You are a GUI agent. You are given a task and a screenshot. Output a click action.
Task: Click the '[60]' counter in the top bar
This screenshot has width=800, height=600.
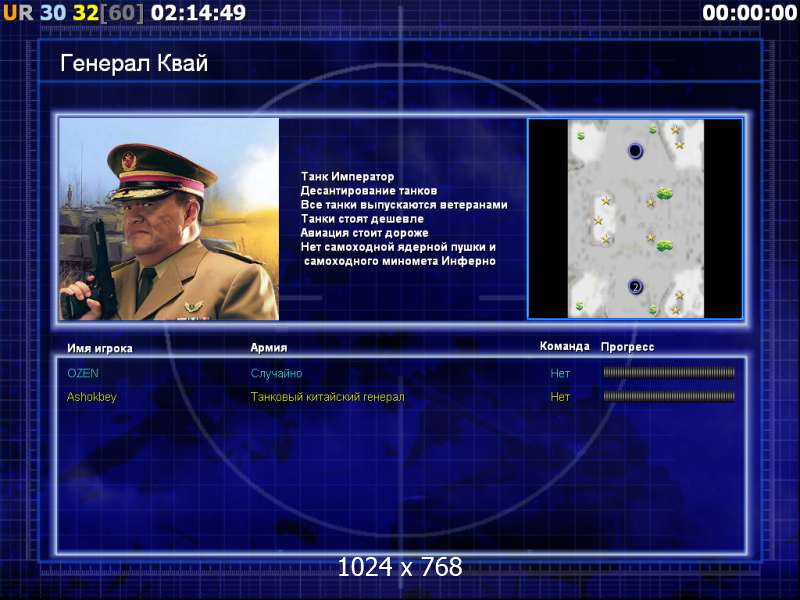pyautogui.click(x=122, y=13)
